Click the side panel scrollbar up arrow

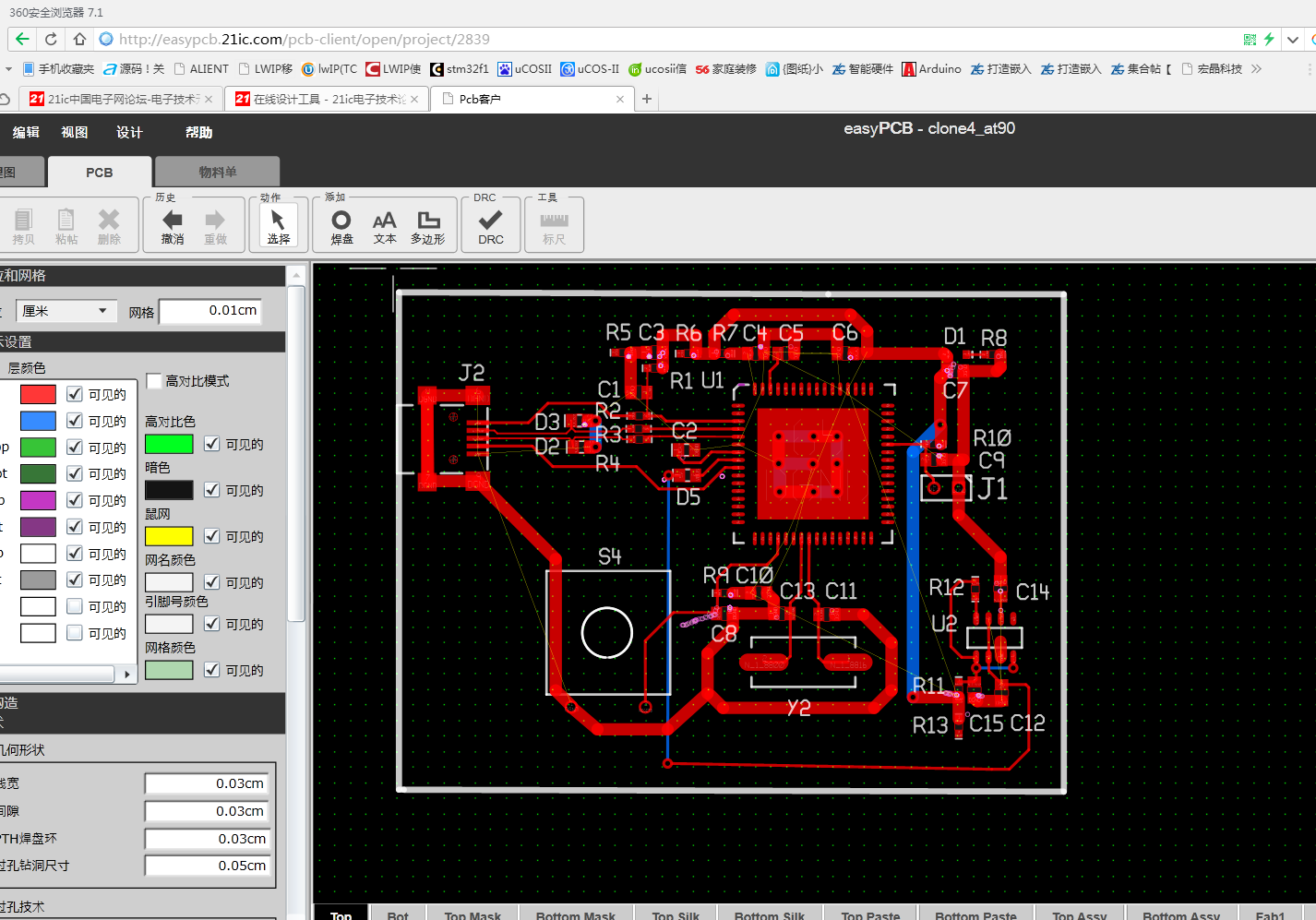(x=296, y=276)
